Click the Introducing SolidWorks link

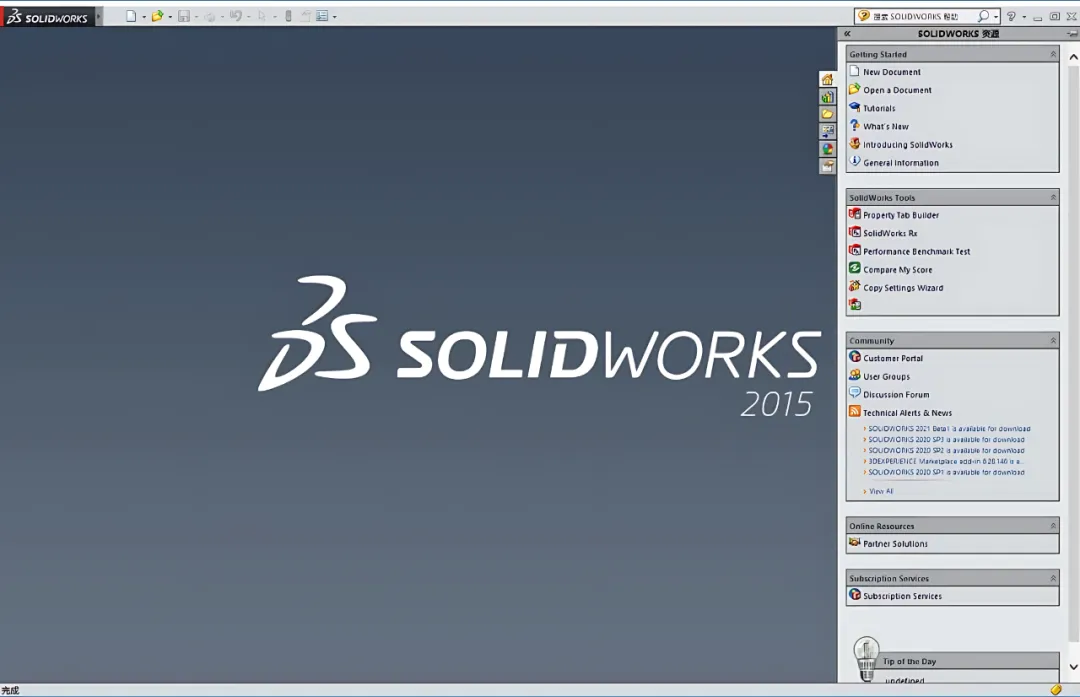[x=908, y=145]
